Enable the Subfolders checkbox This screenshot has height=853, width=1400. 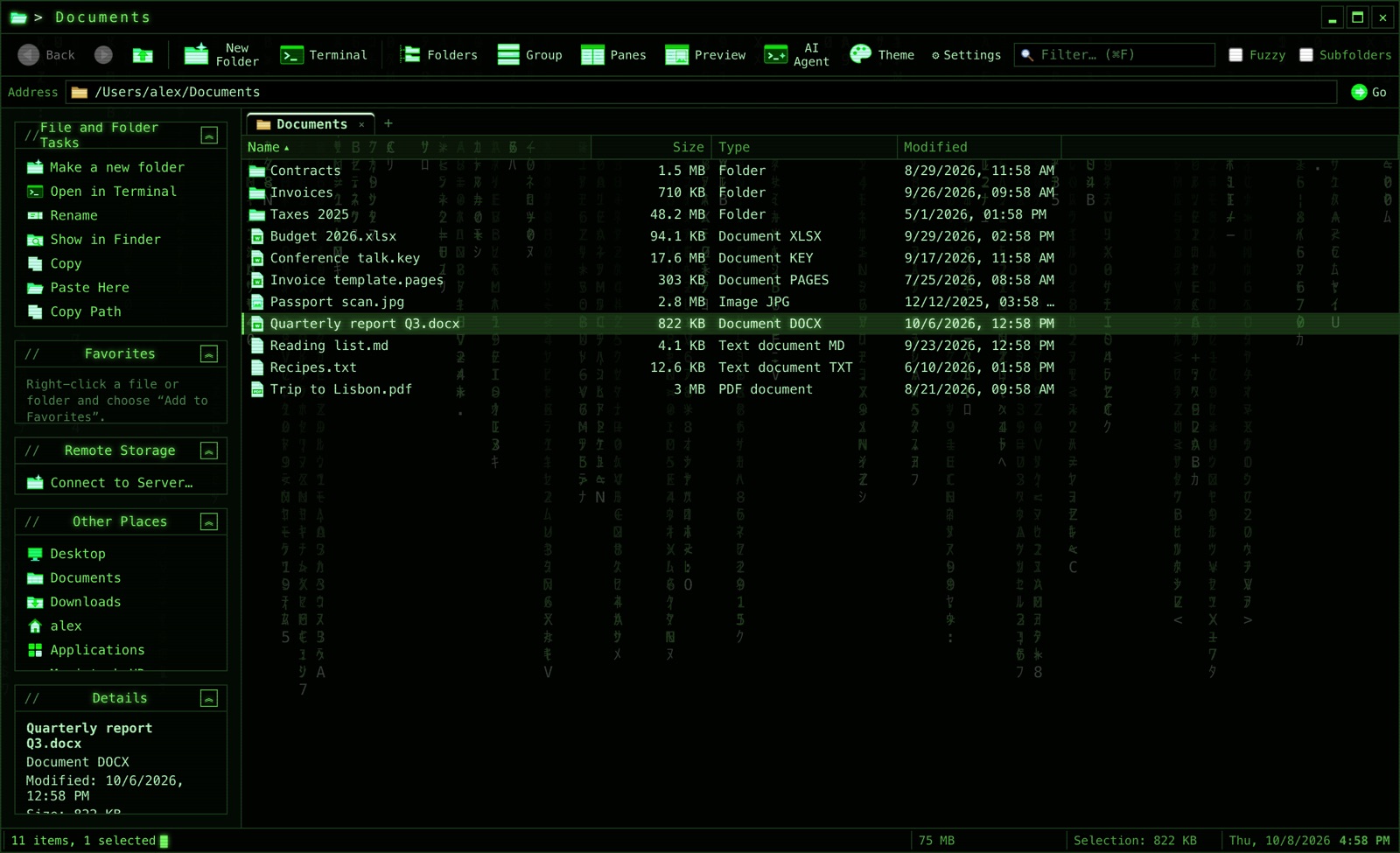pyautogui.click(x=1306, y=55)
